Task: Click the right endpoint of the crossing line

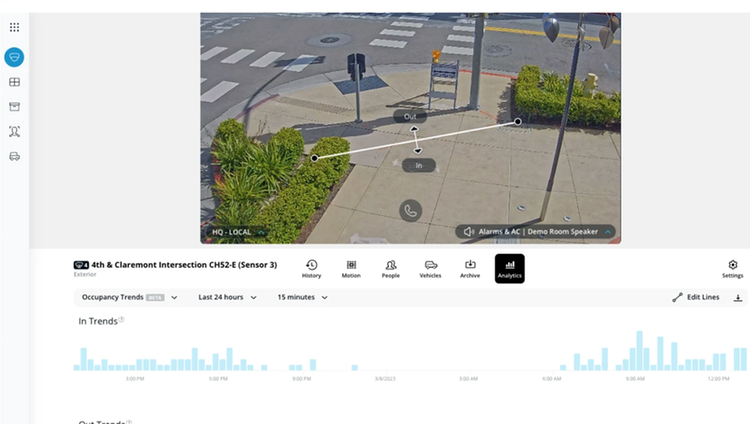Action: click(518, 122)
